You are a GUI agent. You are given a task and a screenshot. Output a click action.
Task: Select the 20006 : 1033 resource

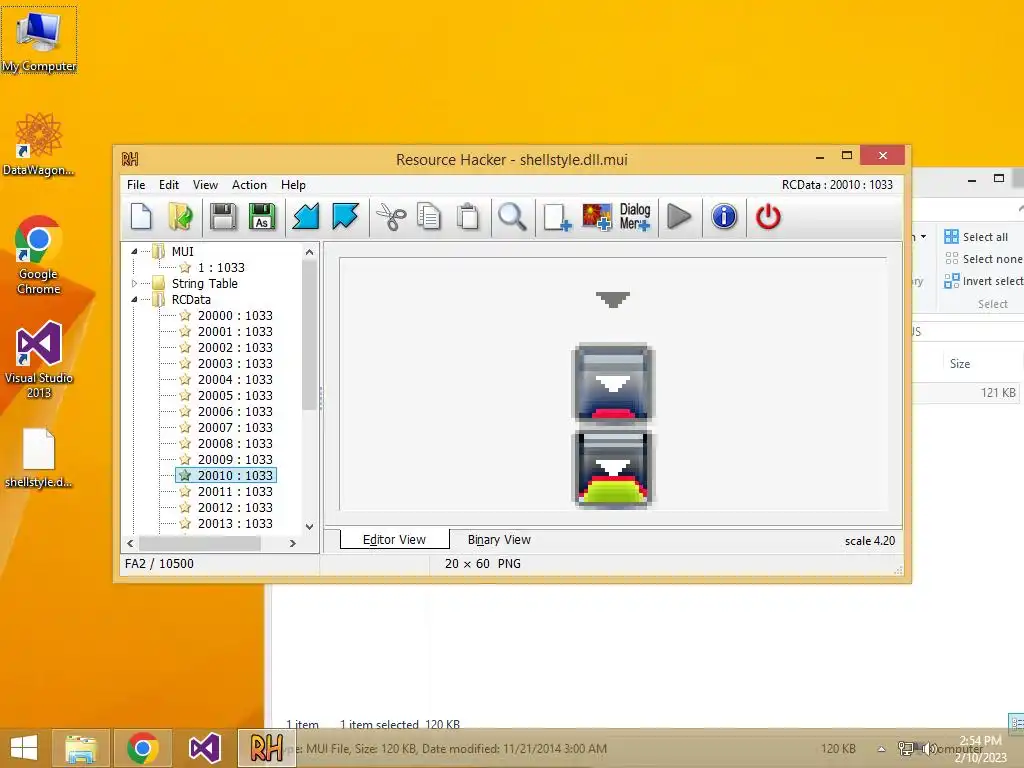(x=235, y=411)
